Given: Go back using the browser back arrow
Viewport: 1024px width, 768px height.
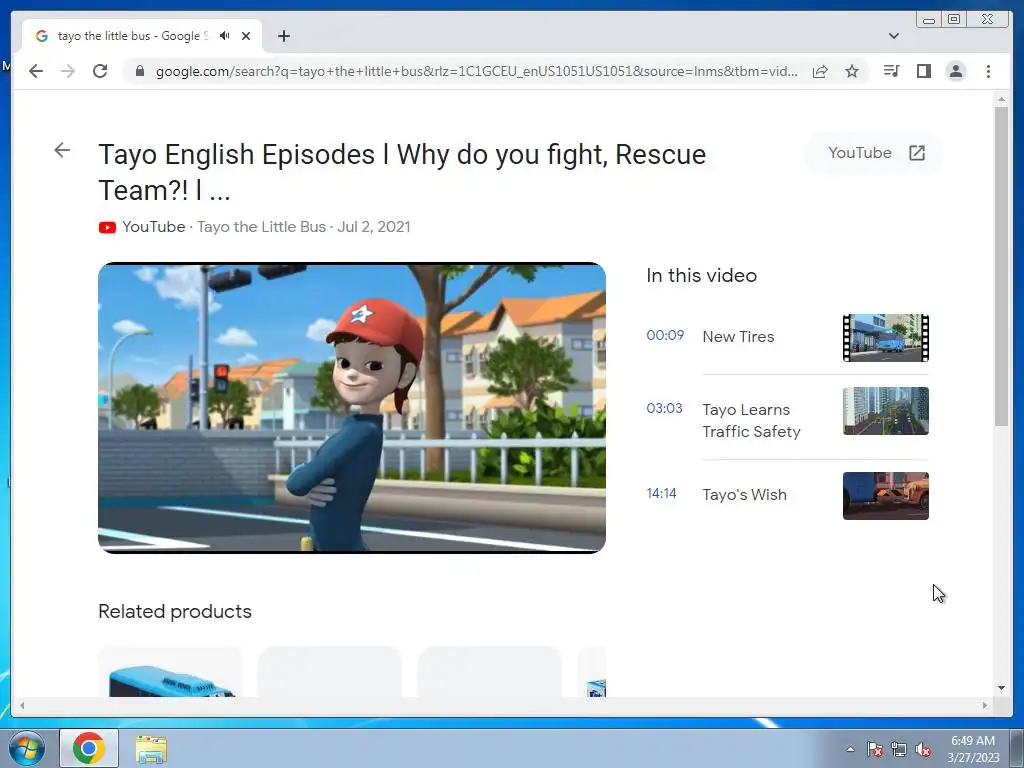Looking at the screenshot, I should pos(36,71).
